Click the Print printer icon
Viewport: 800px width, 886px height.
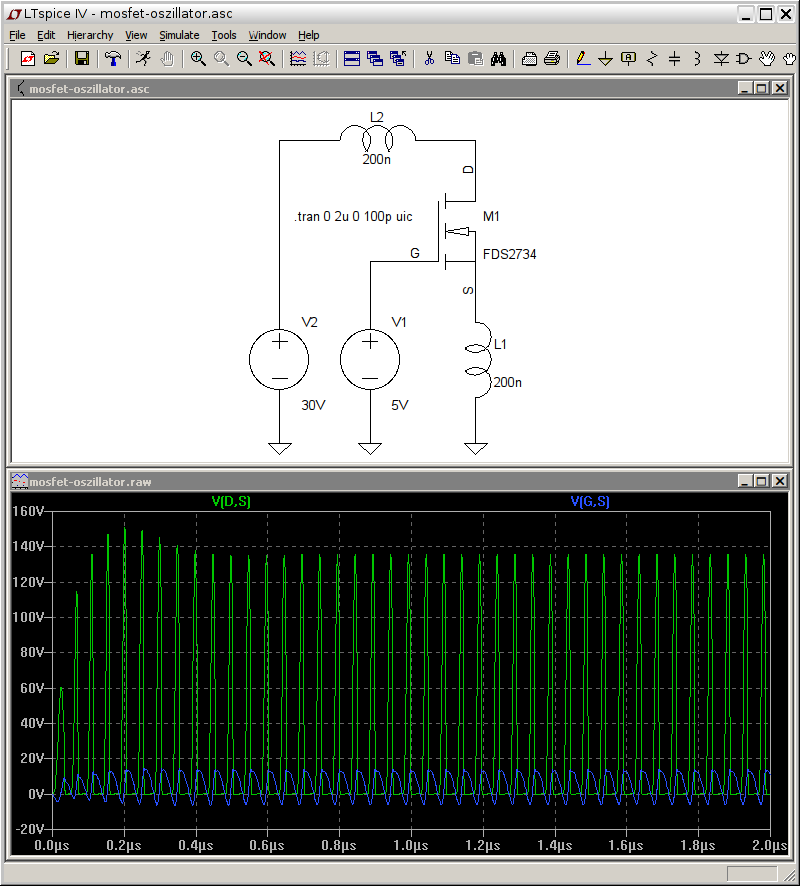(x=552, y=58)
